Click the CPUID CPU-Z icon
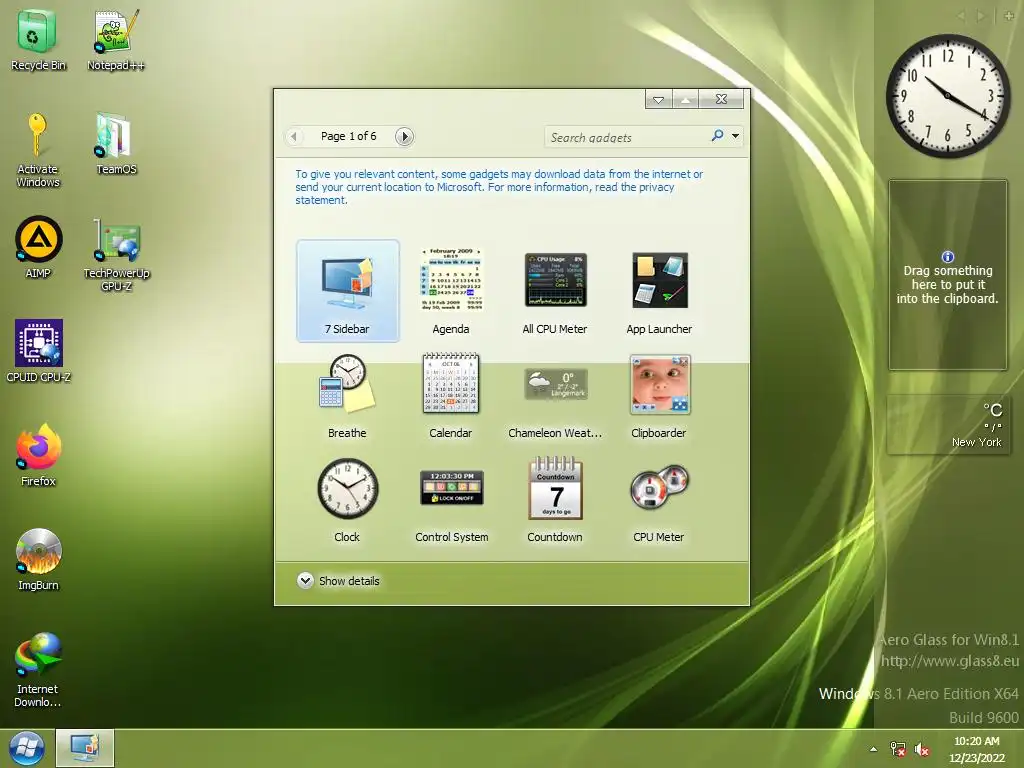Image resolution: width=1024 pixels, height=768 pixels. pos(38,351)
